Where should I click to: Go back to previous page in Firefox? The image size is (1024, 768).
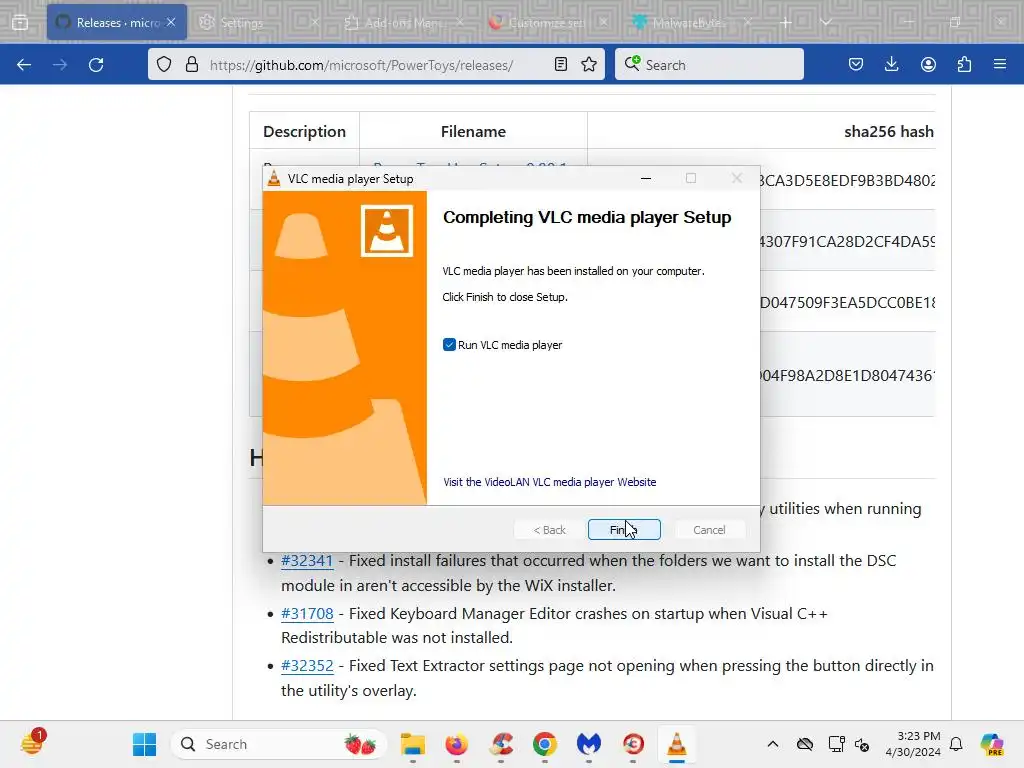click(x=24, y=65)
